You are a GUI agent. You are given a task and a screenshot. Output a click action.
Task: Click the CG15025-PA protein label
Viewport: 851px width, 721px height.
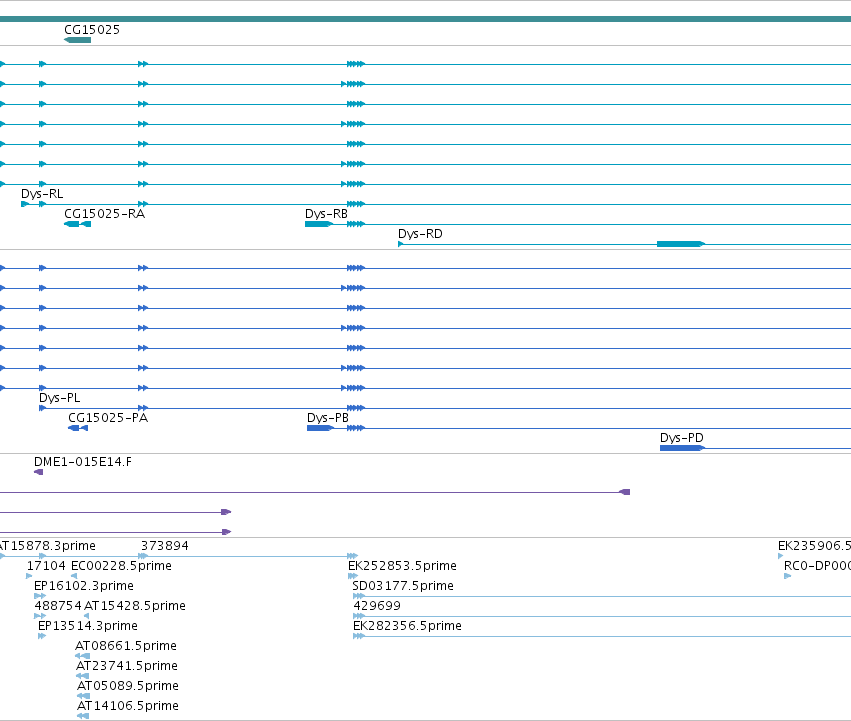pyautogui.click(x=108, y=418)
